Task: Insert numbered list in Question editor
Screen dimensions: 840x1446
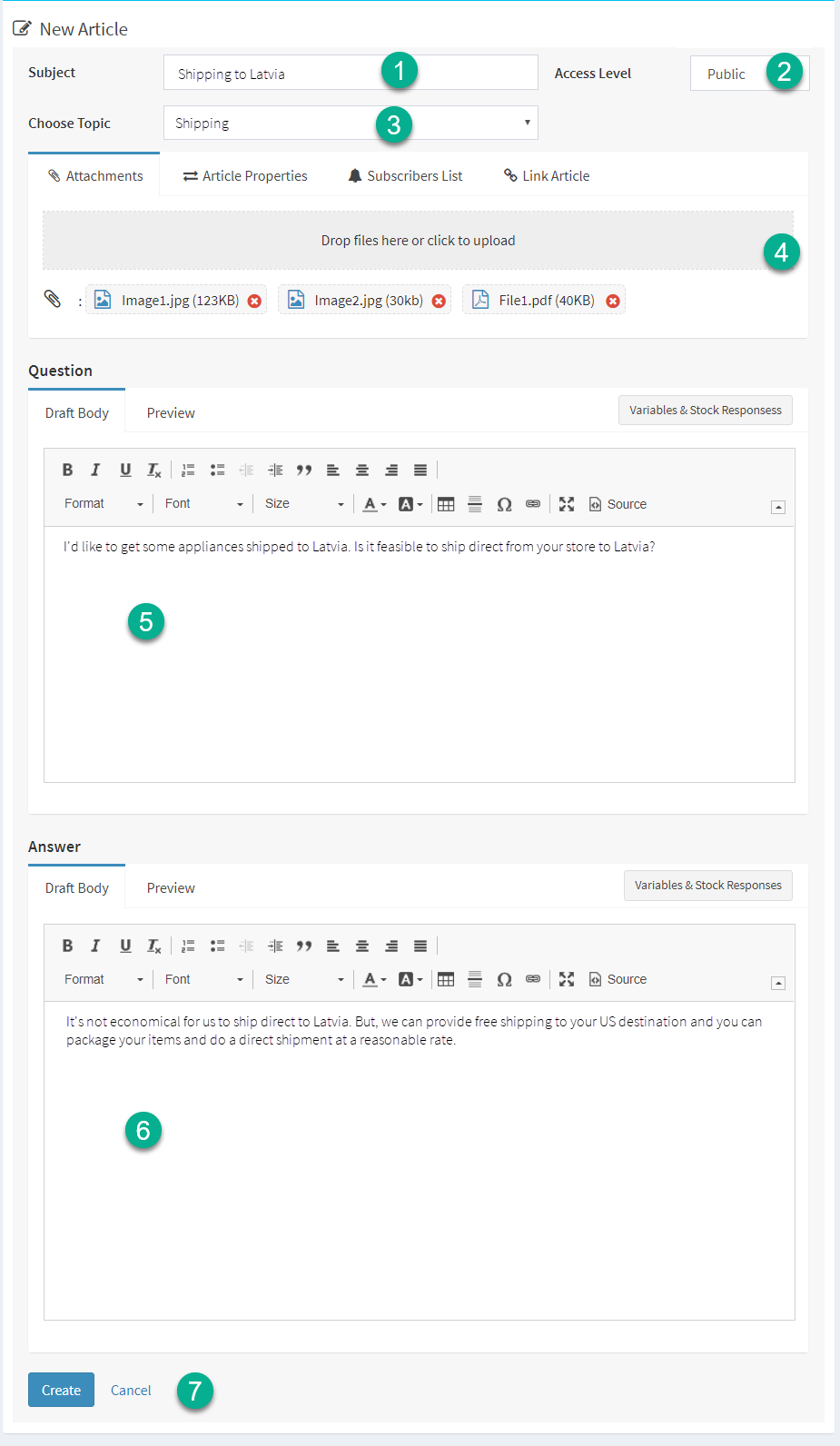Action: click(188, 470)
